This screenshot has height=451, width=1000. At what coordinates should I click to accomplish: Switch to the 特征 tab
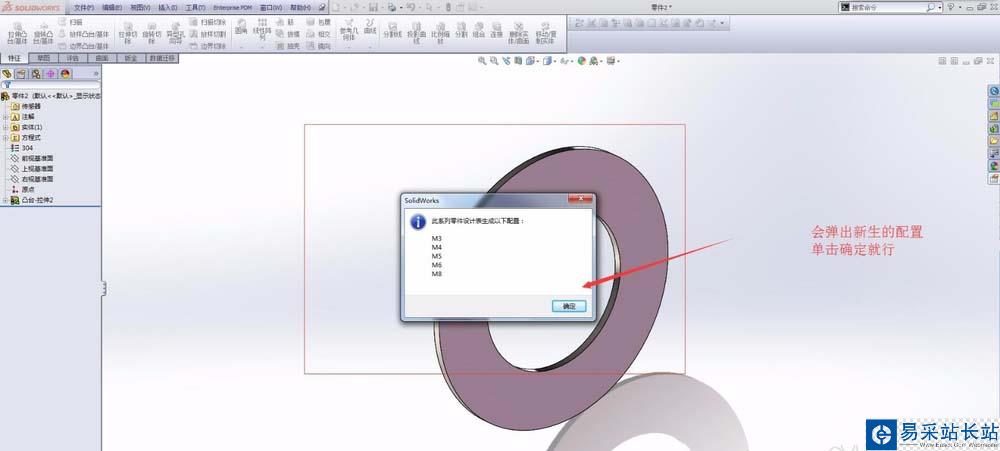pyautogui.click(x=15, y=58)
